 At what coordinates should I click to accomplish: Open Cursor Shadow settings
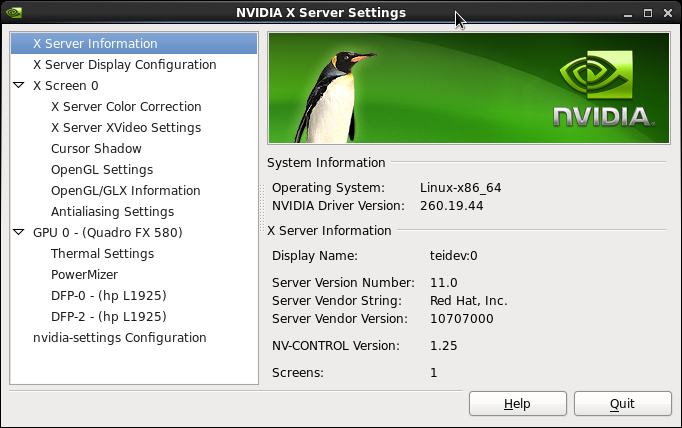click(96, 149)
